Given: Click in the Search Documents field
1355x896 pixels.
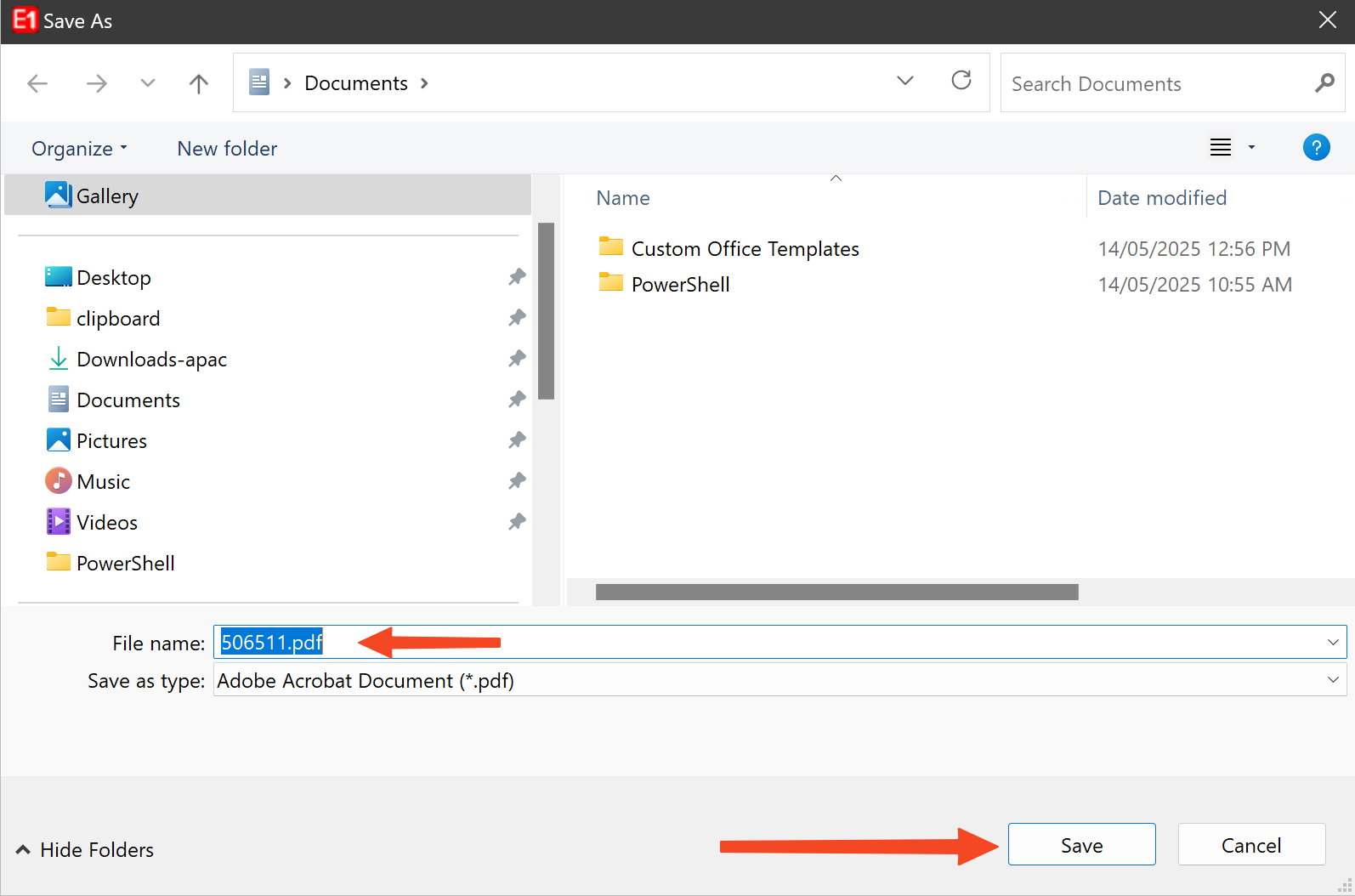Looking at the screenshot, I should point(1156,83).
